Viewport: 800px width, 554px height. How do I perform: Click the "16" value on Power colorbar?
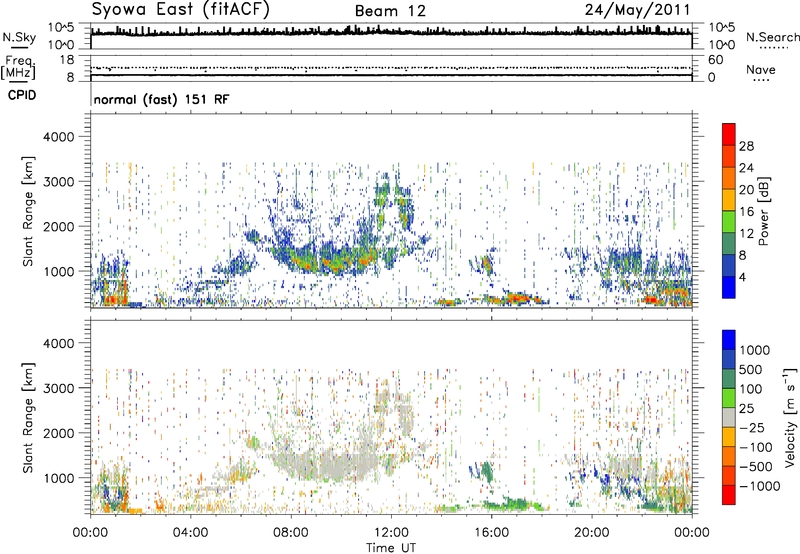pos(746,212)
